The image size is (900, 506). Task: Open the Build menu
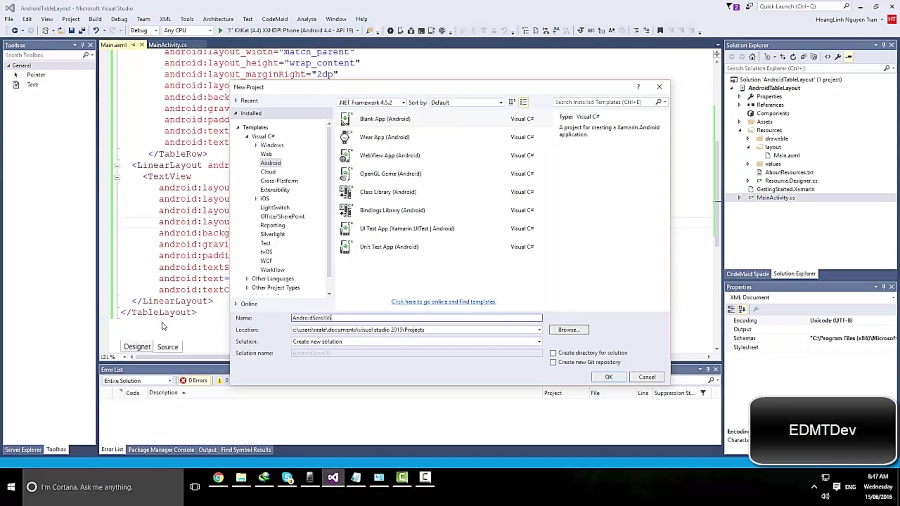point(95,19)
